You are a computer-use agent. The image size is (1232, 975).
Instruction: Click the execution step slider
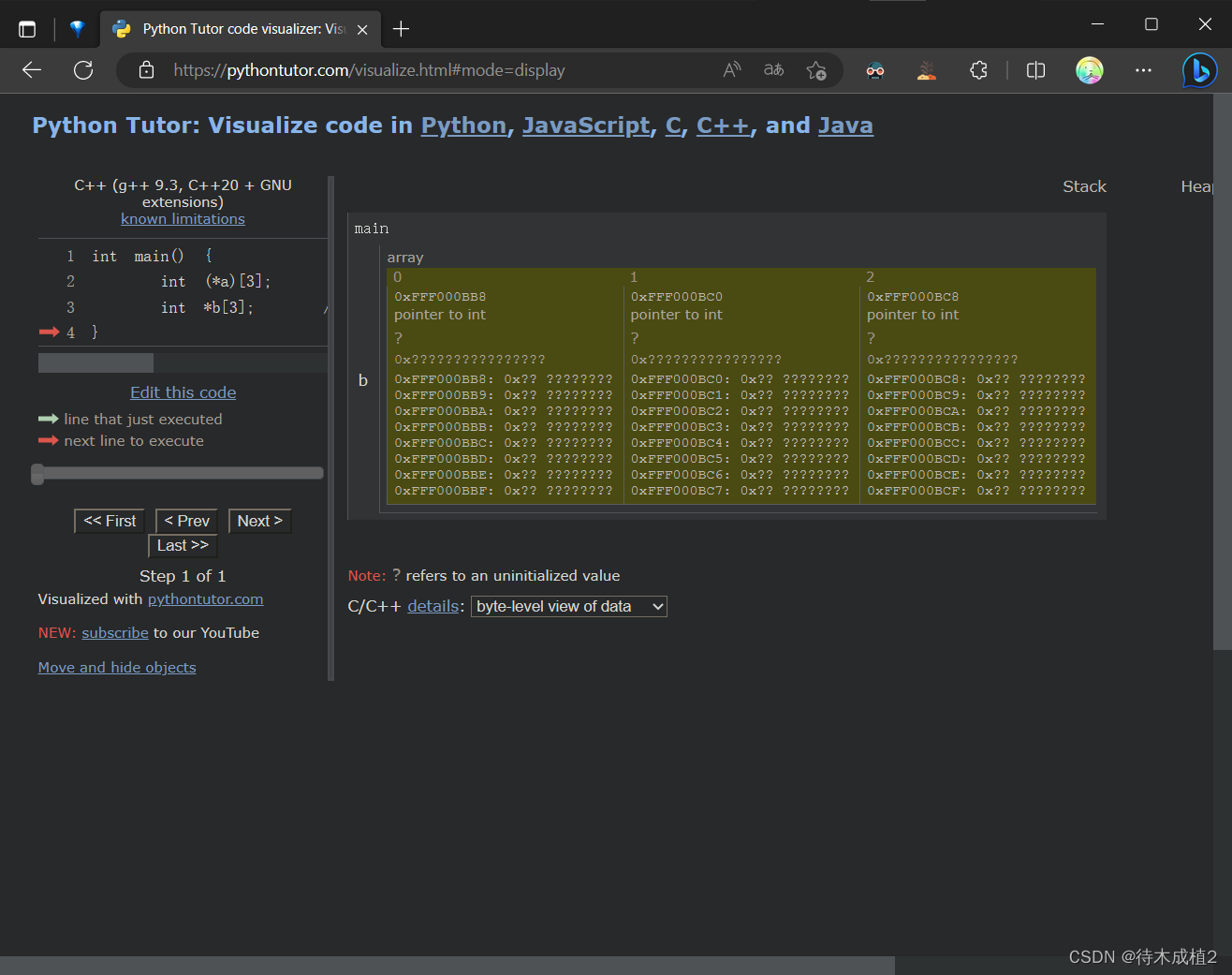pos(178,474)
